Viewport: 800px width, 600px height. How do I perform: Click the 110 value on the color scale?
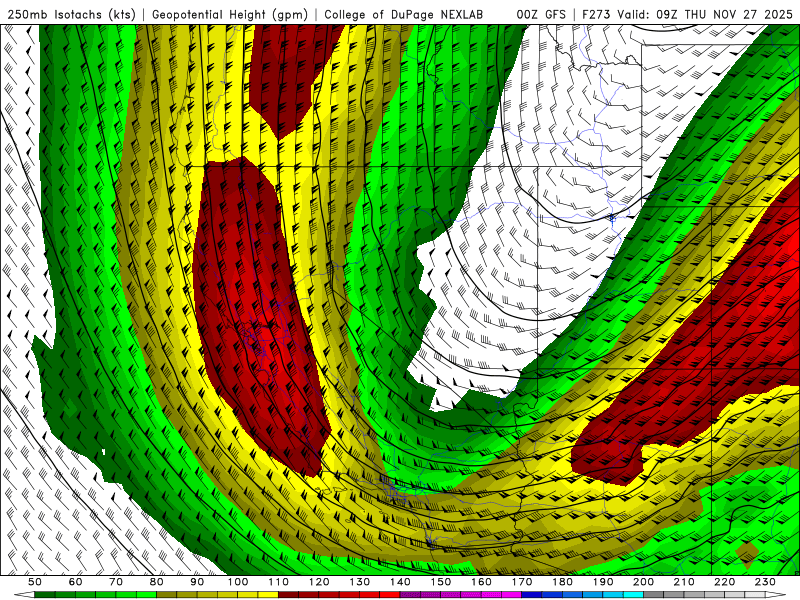pyautogui.click(x=279, y=582)
